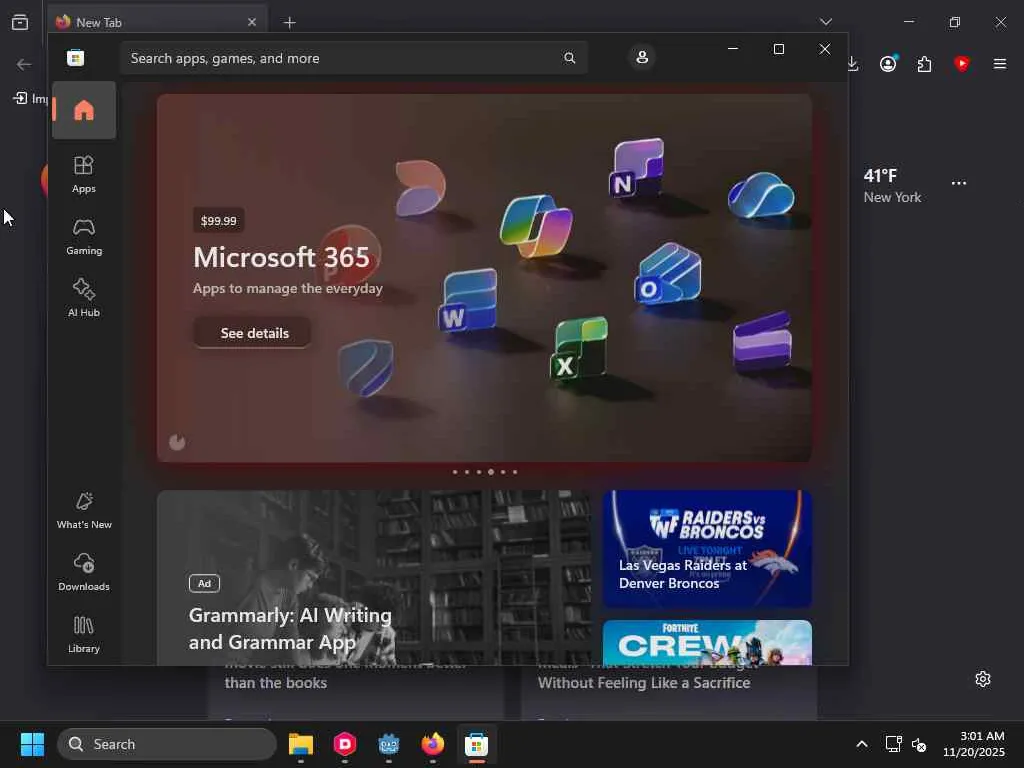The height and width of the screenshot is (768, 1024).
Task: Open the Store account profile icon
Action: click(x=642, y=57)
